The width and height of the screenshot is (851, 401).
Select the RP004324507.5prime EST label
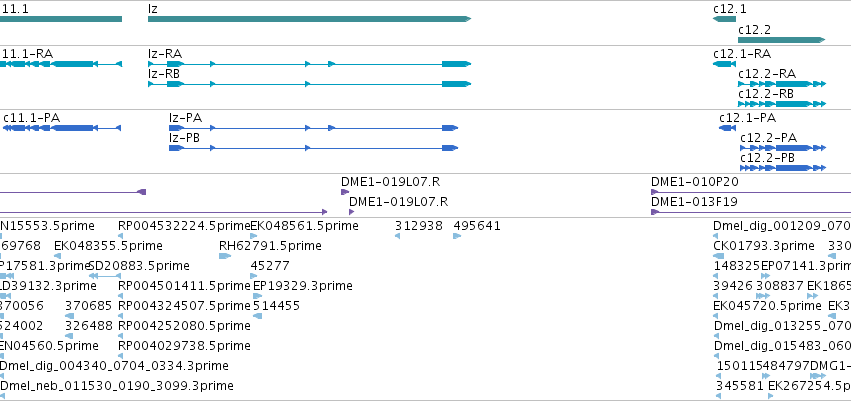coord(184,305)
